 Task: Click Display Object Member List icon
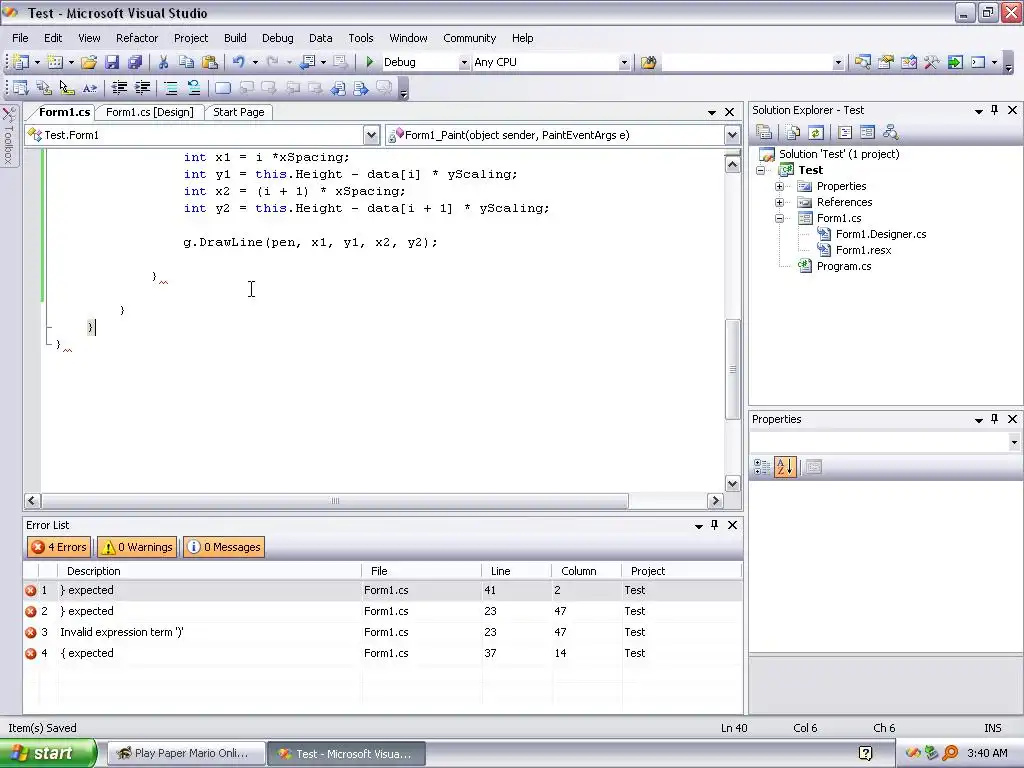tap(20, 88)
